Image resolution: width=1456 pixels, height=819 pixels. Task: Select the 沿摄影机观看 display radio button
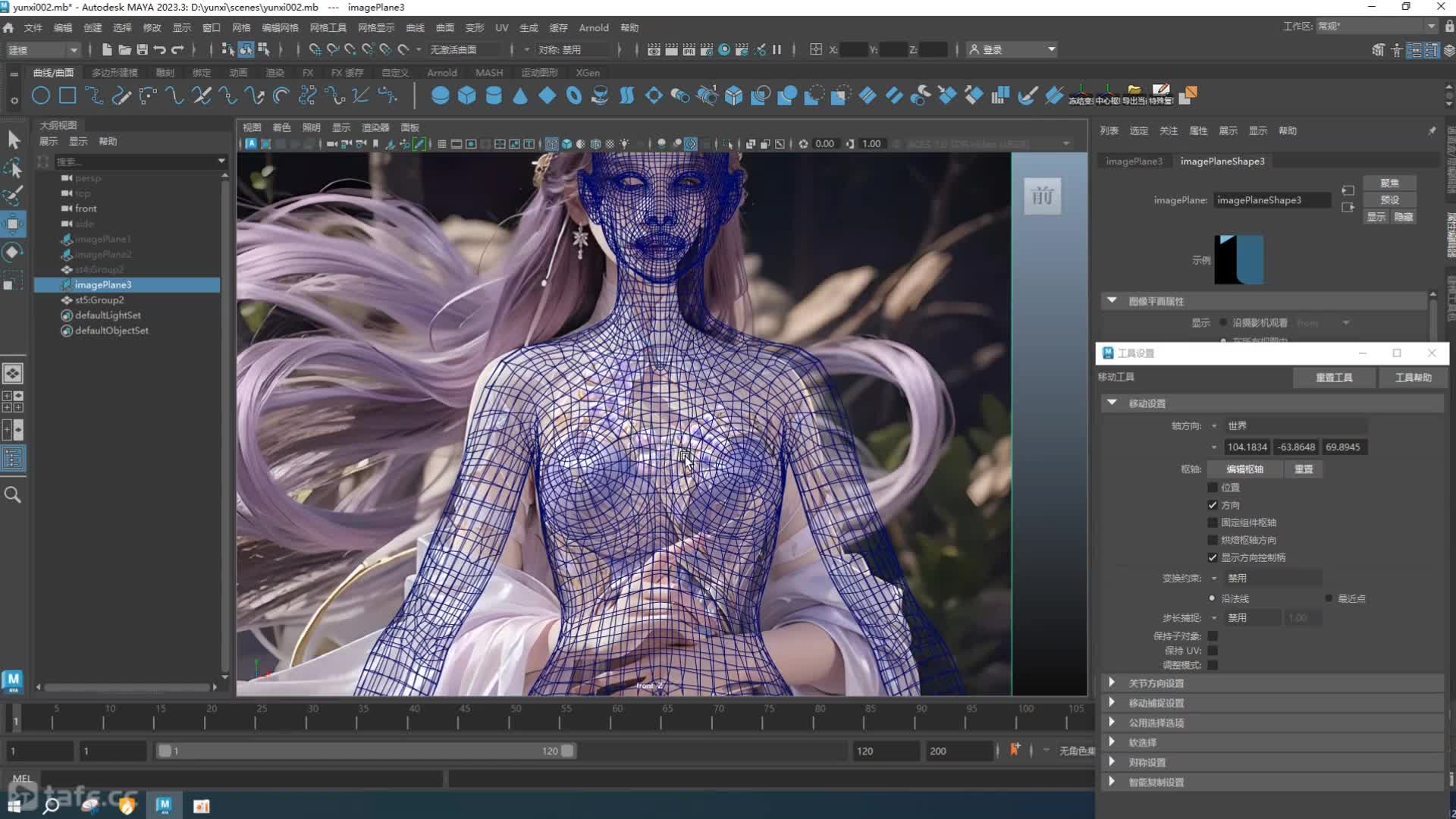point(1223,322)
